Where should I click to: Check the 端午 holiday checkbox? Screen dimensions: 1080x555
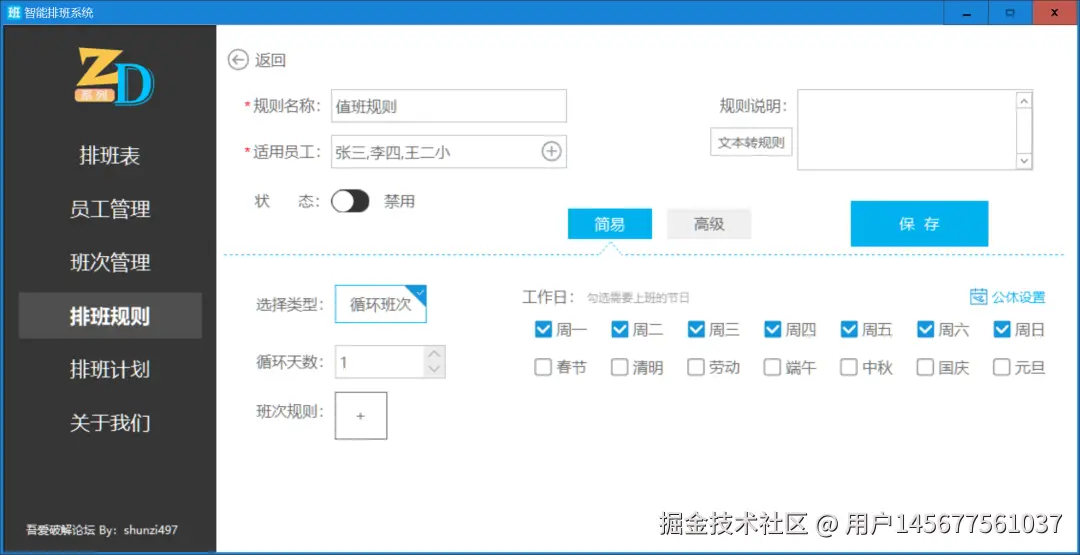(x=772, y=368)
